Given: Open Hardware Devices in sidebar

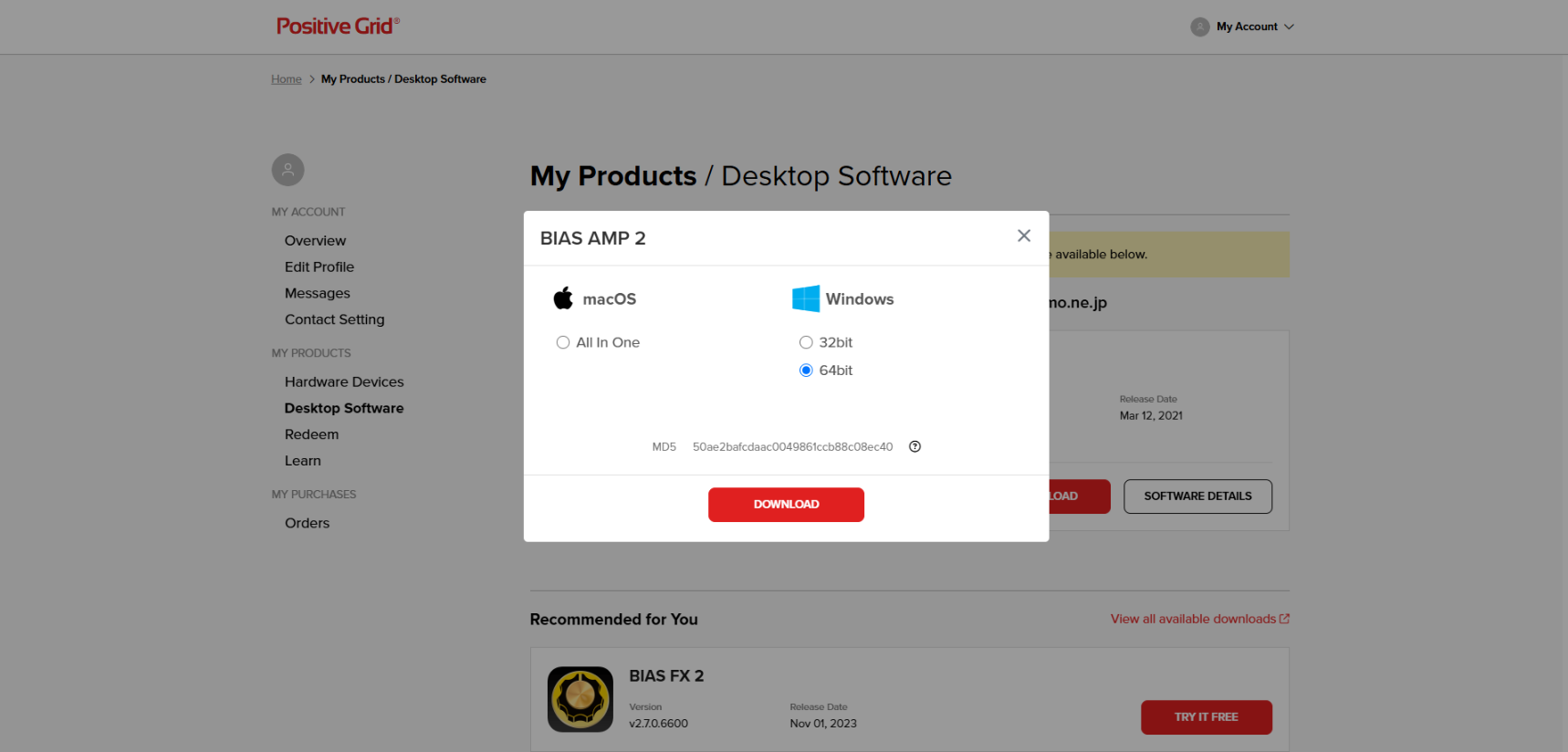Looking at the screenshot, I should pos(344,382).
